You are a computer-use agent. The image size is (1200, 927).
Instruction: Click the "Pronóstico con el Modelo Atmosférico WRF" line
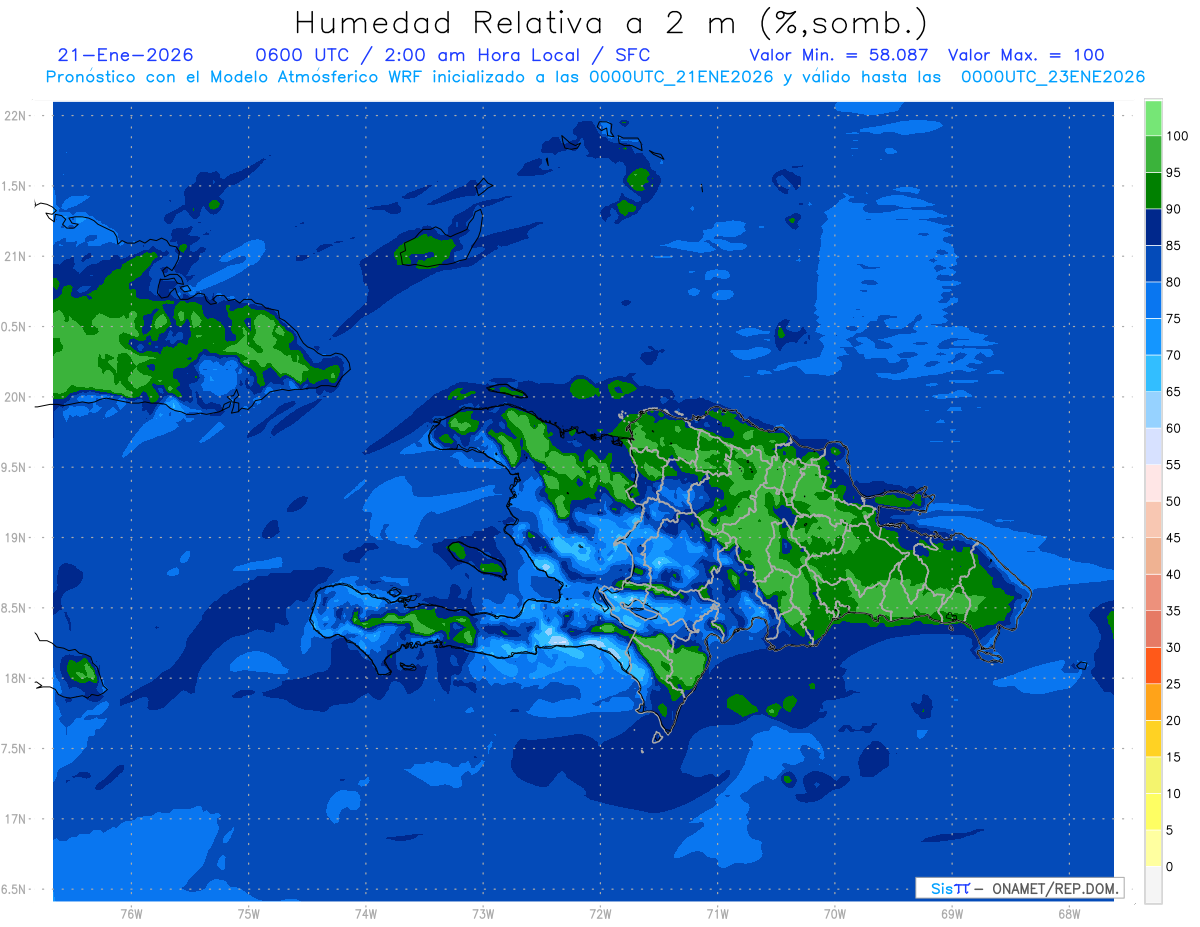(x=595, y=77)
